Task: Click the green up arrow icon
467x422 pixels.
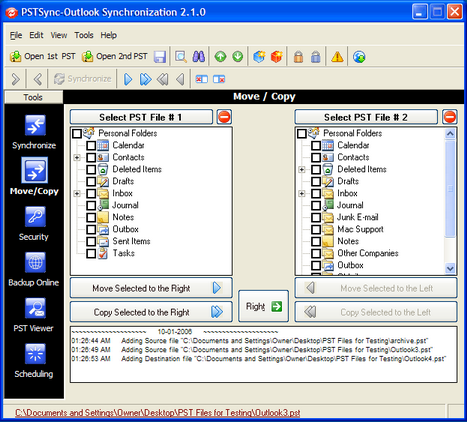Action: click(x=220, y=57)
